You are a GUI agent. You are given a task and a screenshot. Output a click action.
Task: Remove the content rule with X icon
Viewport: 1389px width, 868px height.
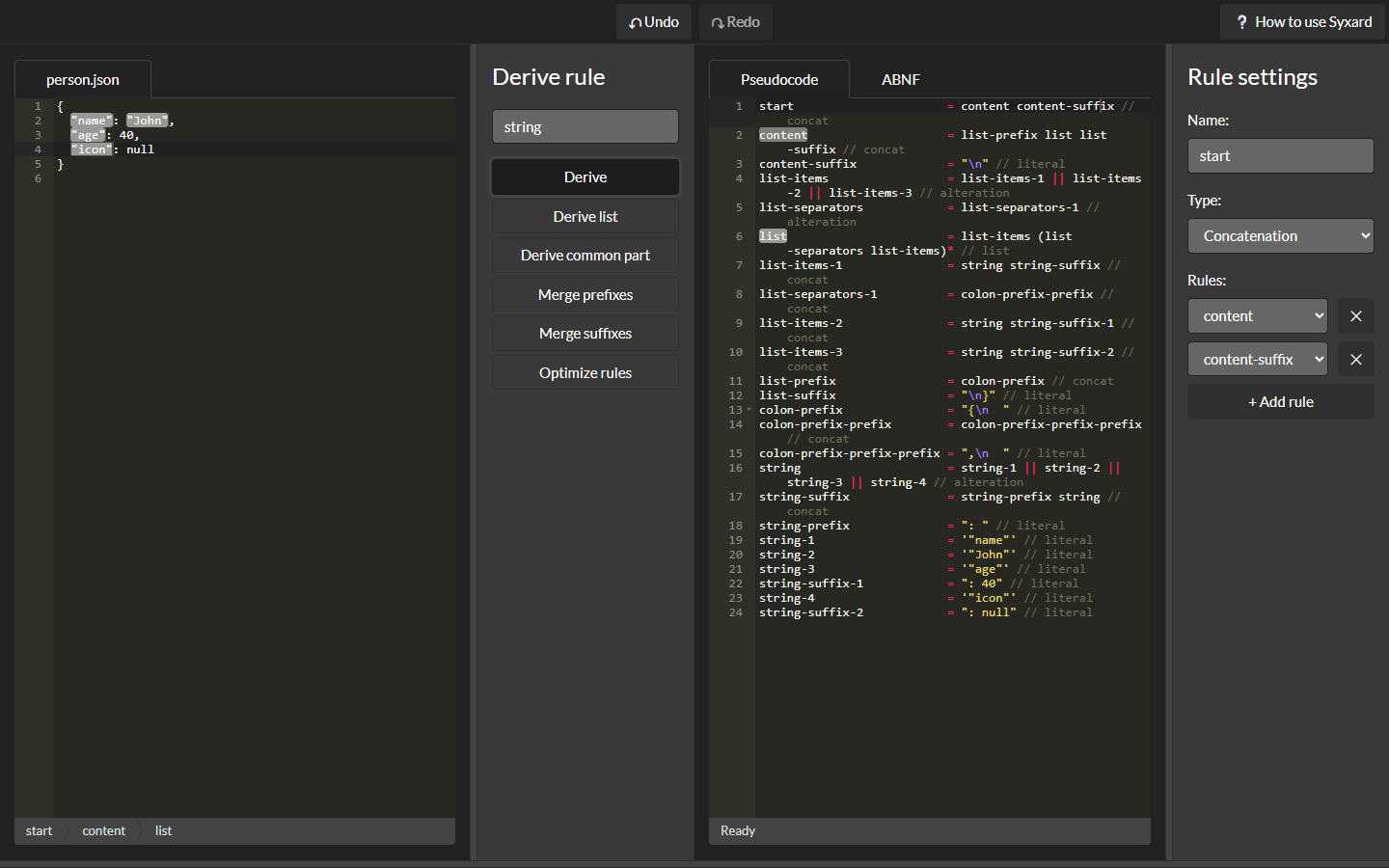1356,316
